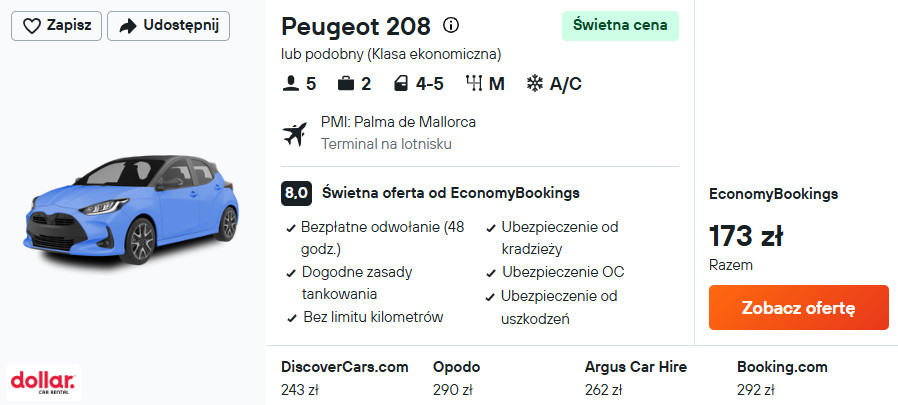The height and width of the screenshot is (405, 898).
Task: Click the passenger seats icon
Action: (291, 84)
